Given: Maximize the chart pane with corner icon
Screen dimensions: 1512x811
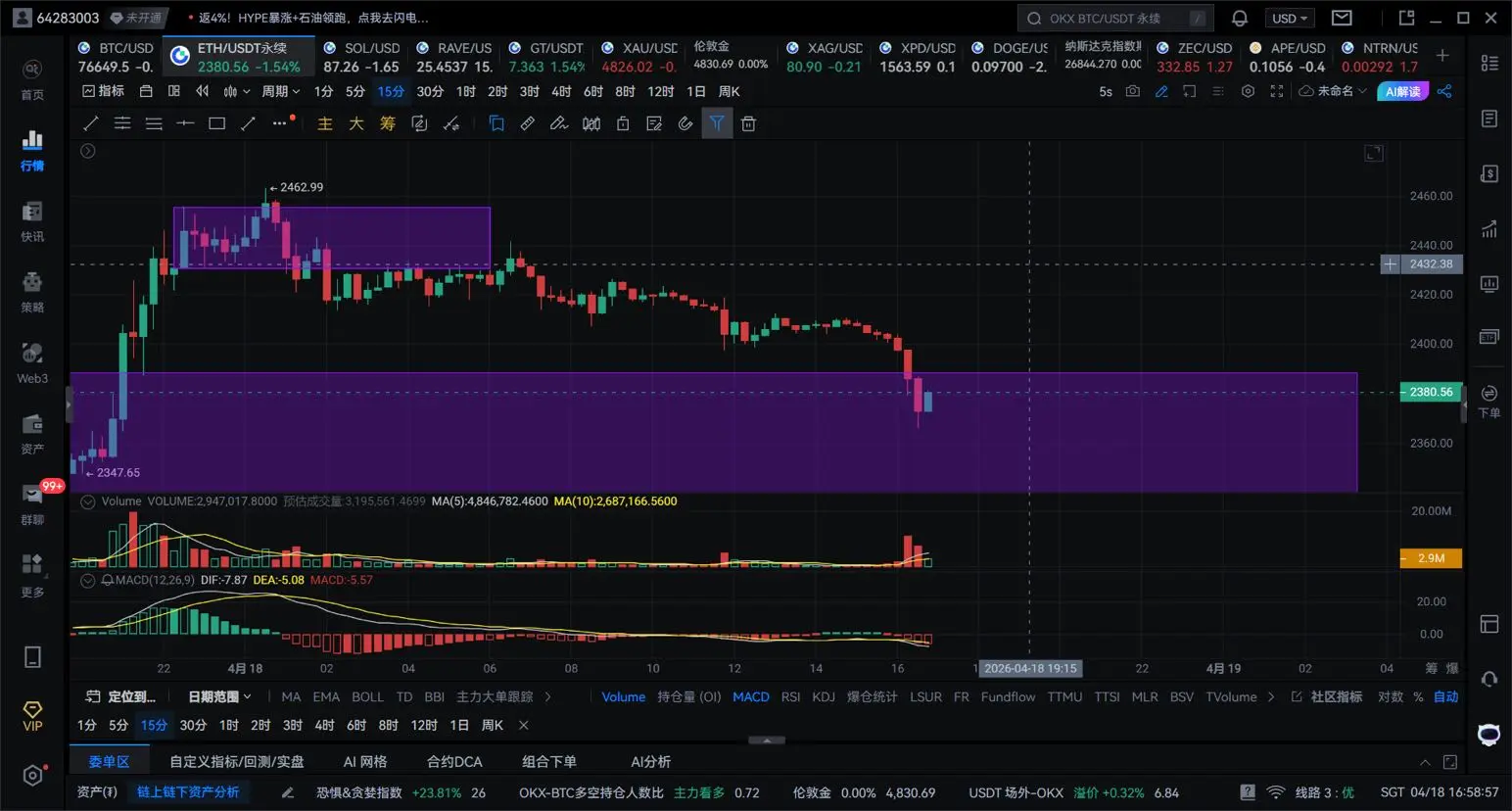Looking at the screenshot, I should coord(1374,153).
